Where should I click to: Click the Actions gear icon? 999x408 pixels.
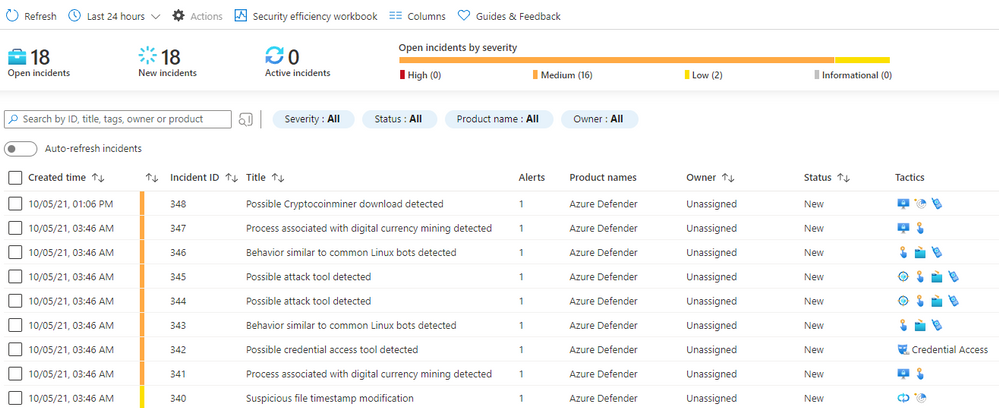pos(178,15)
